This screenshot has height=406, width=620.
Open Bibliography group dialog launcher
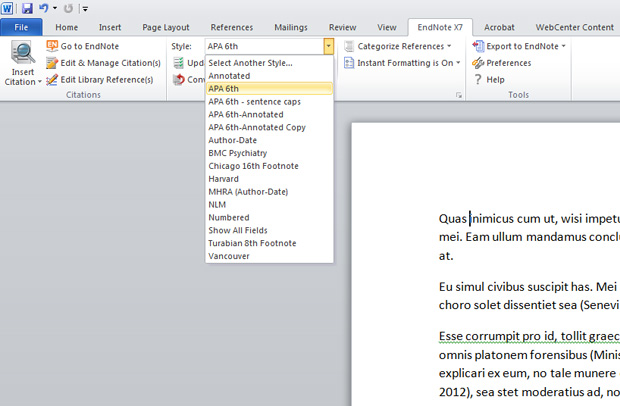(459, 95)
